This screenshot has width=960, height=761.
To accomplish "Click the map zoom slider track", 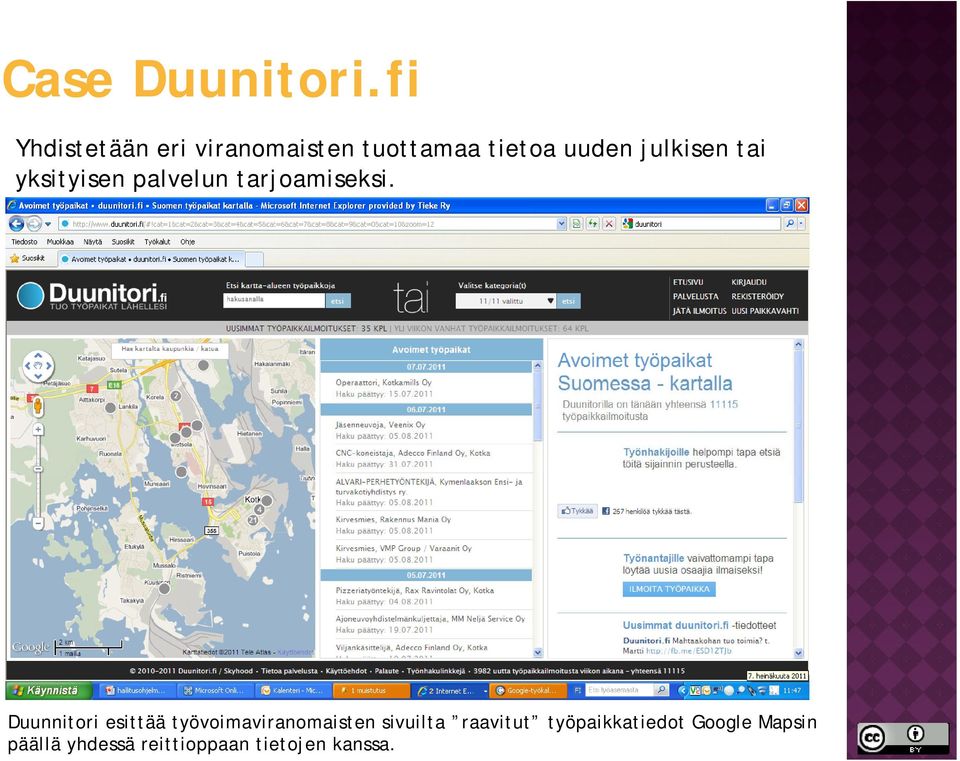I will [x=38, y=476].
